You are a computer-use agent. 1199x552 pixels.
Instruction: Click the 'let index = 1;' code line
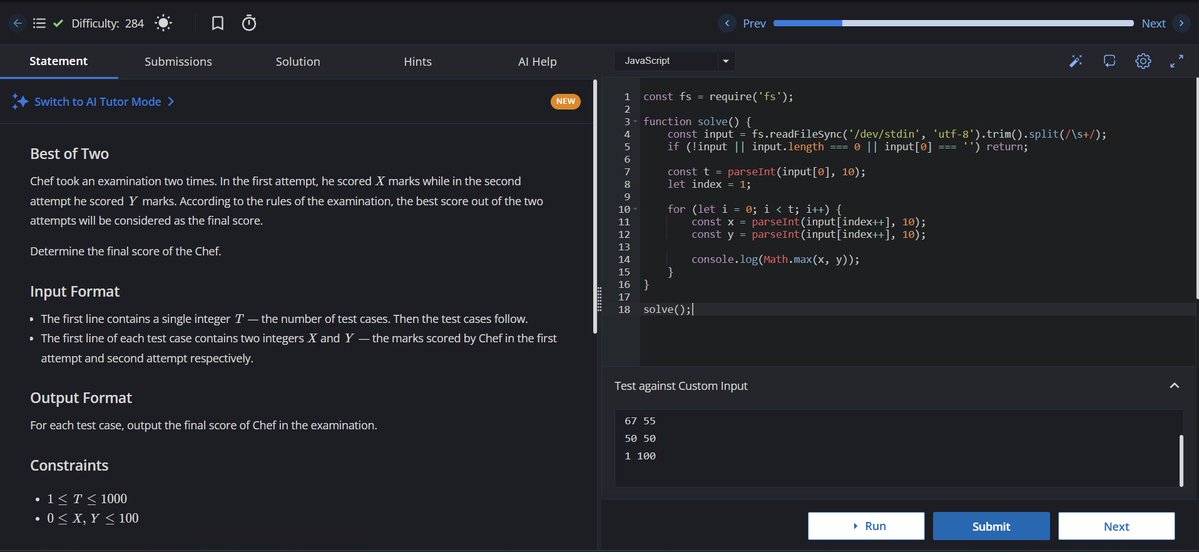(x=709, y=184)
